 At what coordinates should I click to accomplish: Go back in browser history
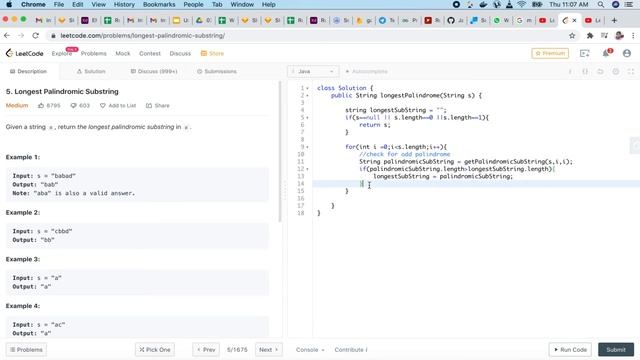7,36
